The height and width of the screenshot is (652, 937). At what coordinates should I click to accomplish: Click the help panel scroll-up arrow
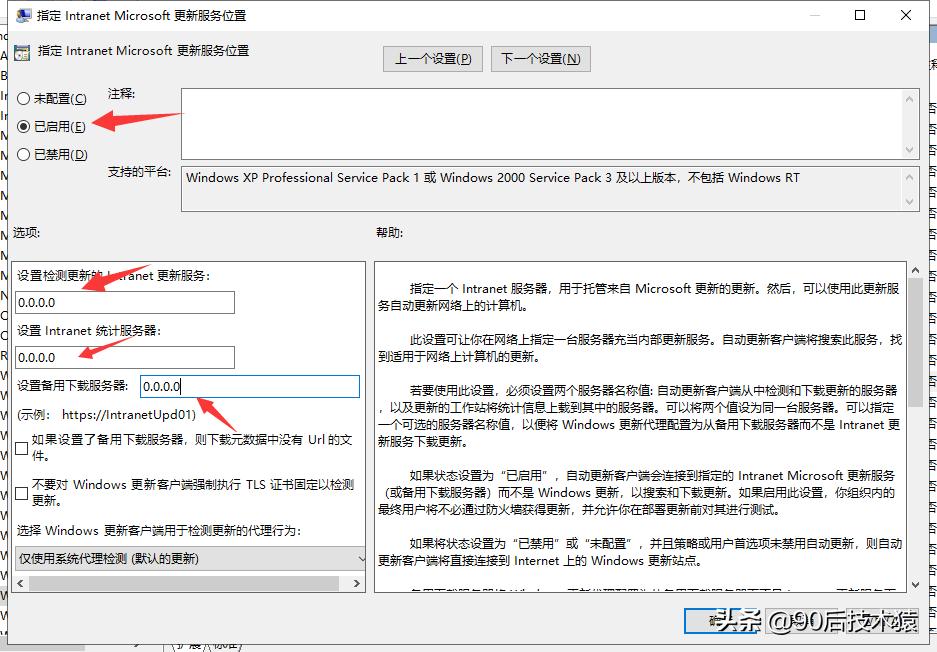tap(913, 268)
